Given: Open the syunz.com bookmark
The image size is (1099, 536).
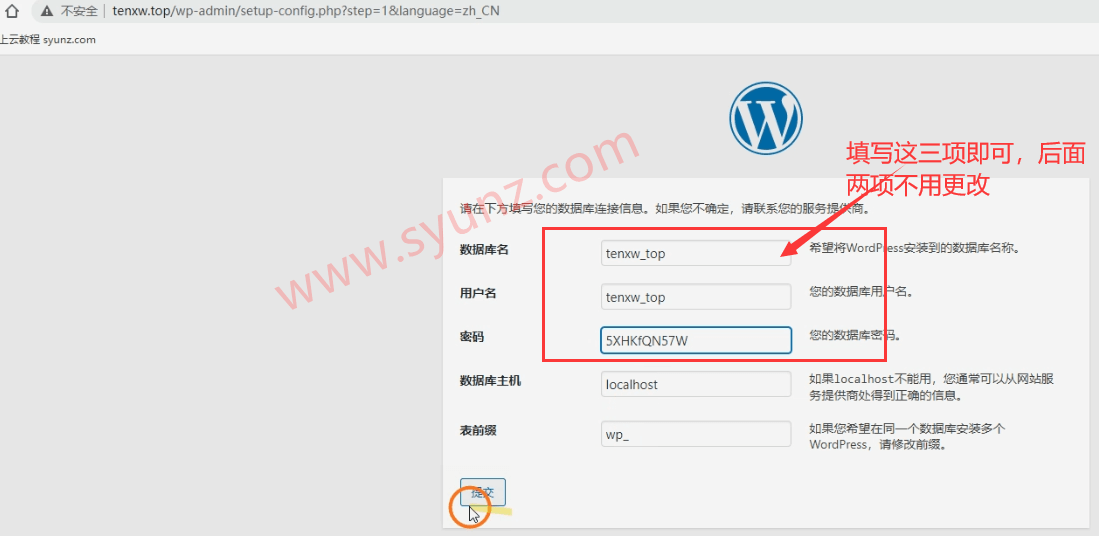Looking at the screenshot, I should [48, 40].
